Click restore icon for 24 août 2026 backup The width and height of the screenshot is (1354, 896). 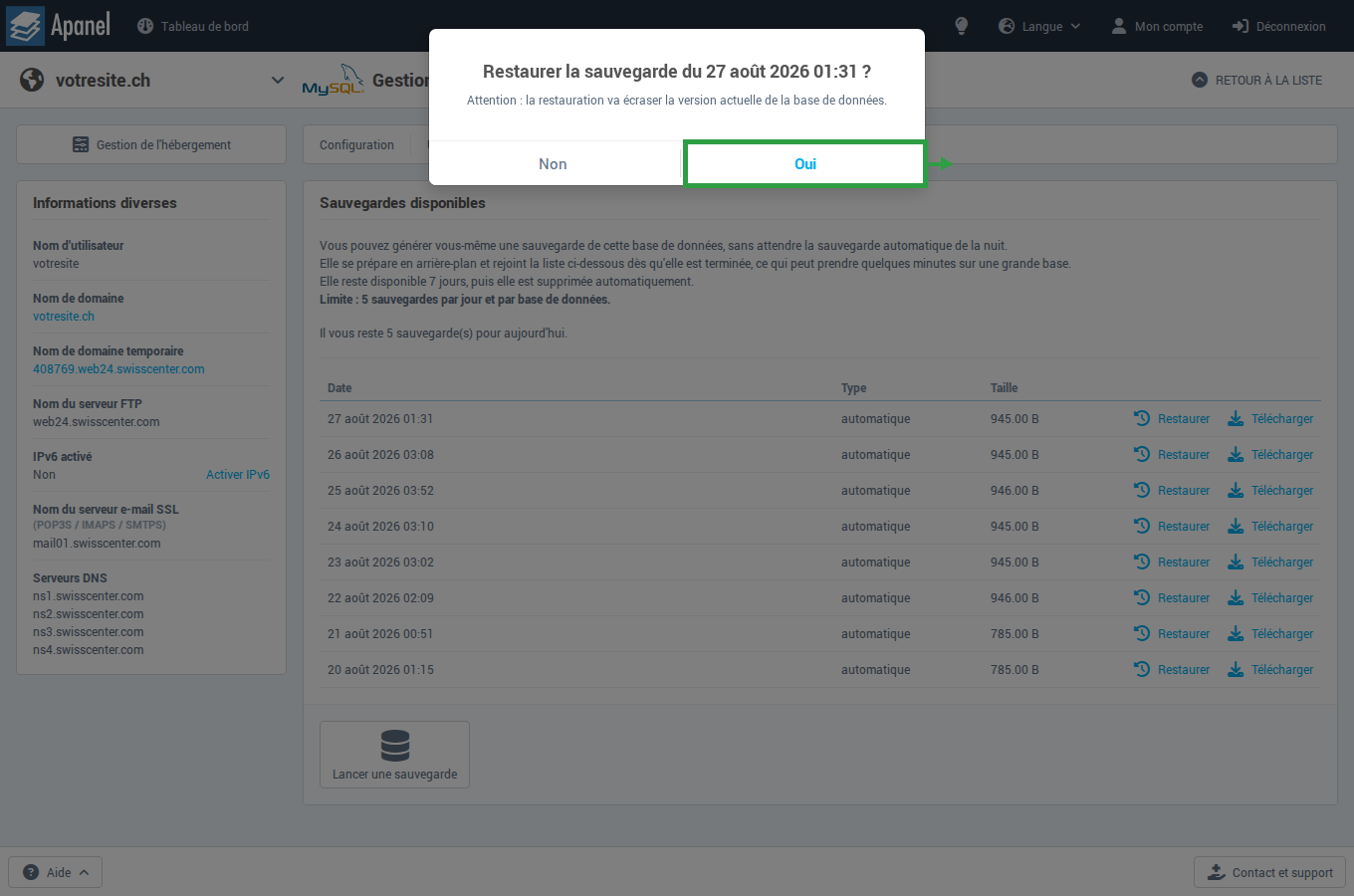coord(1142,526)
